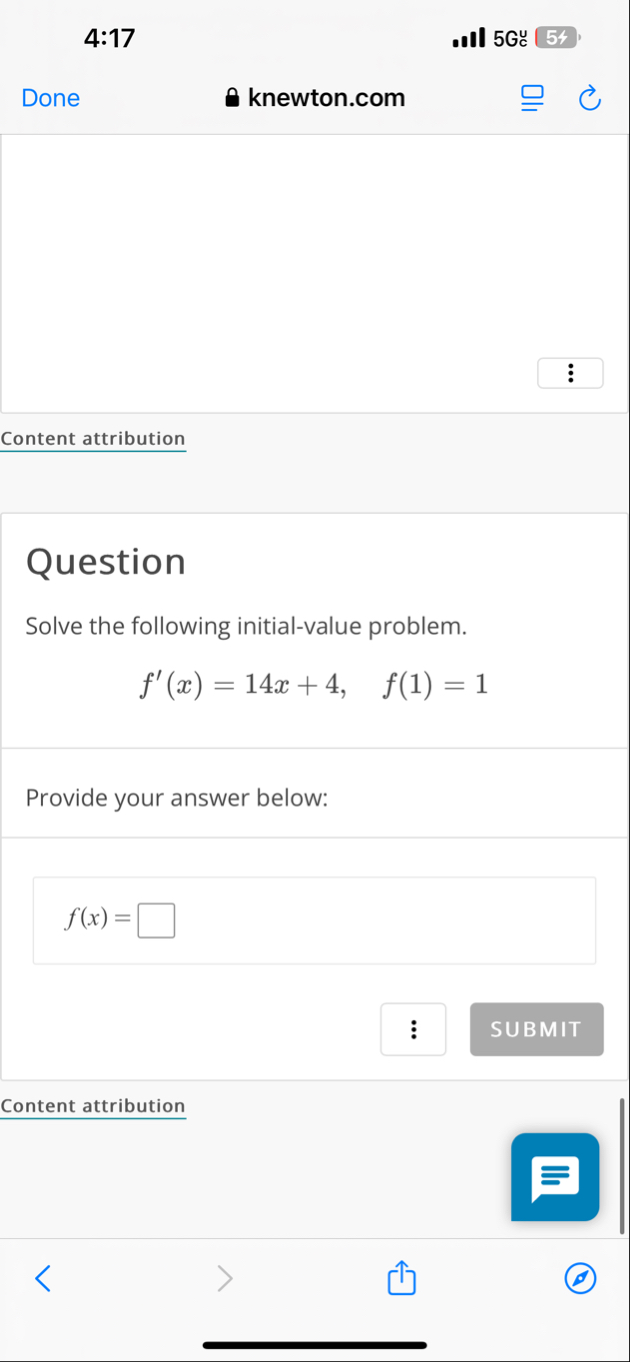The height and width of the screenshot is (1362, 630).
Task: Tap the share icon in bottom toolbar
Action: [x=400, y=1278]
